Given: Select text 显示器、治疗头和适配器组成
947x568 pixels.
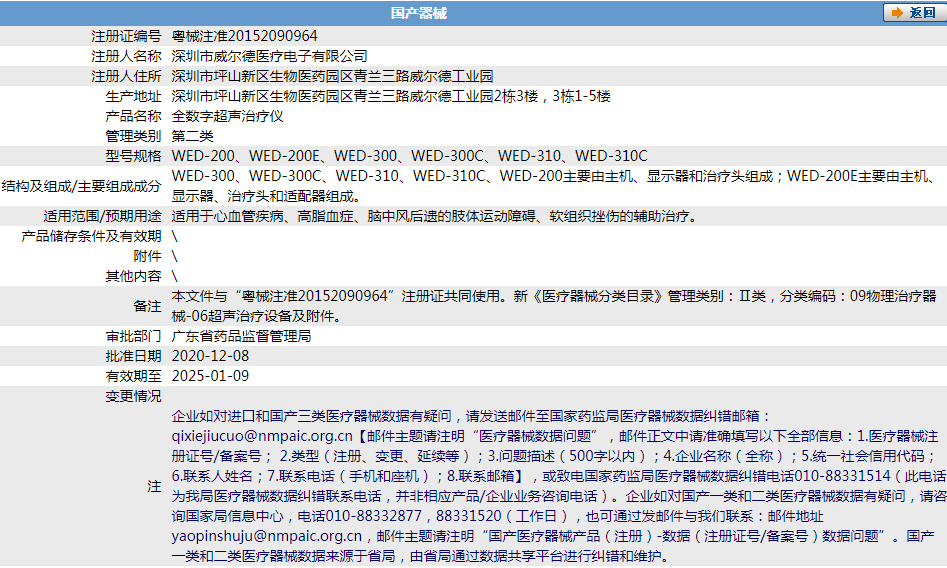Looking at the screenshot, I should coord(265,196).
